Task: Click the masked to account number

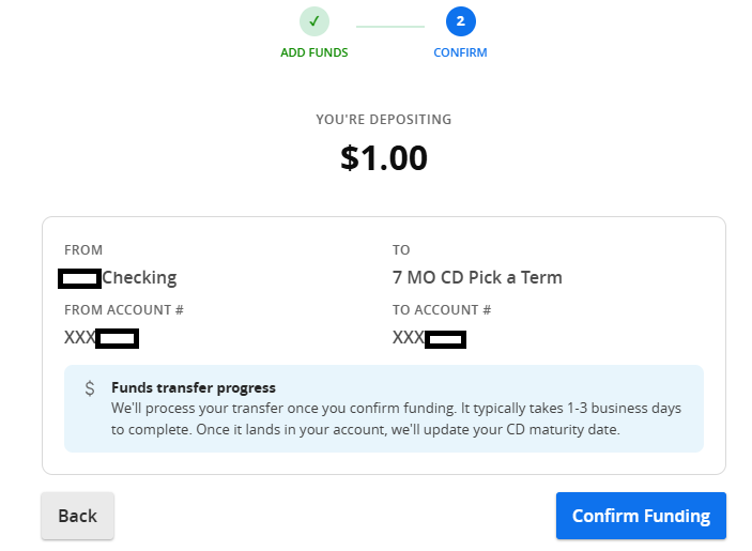Action: tap(429, 338)
